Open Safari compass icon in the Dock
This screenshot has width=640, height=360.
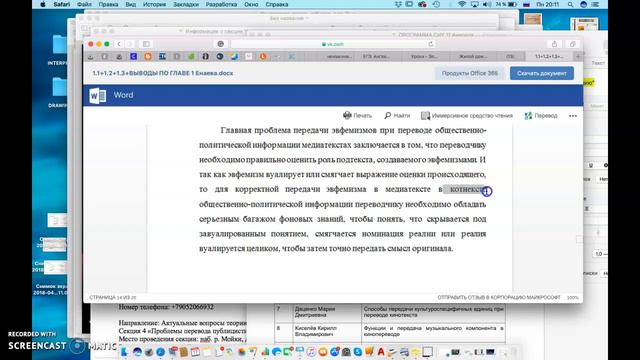click(160, 351)
